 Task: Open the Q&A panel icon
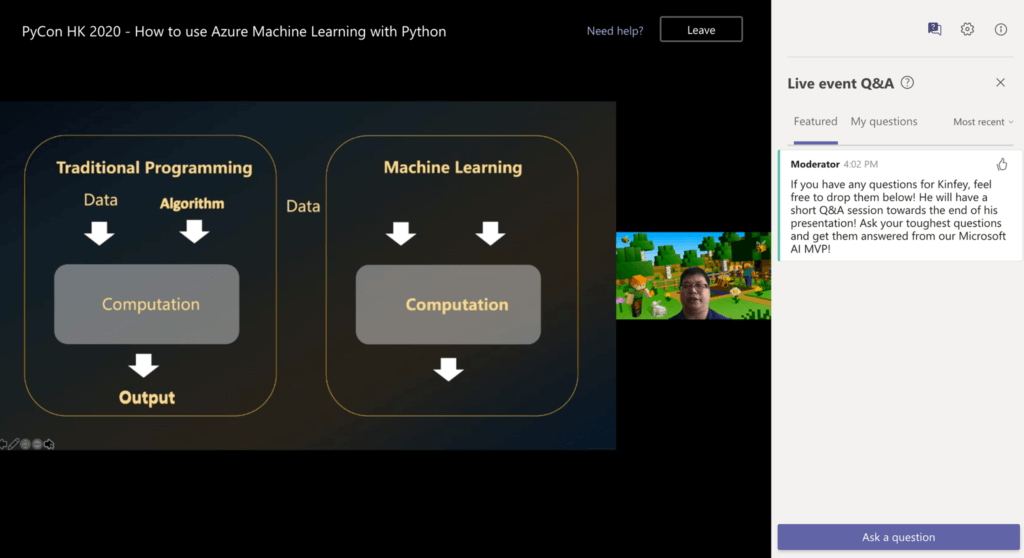click(935, 29)
